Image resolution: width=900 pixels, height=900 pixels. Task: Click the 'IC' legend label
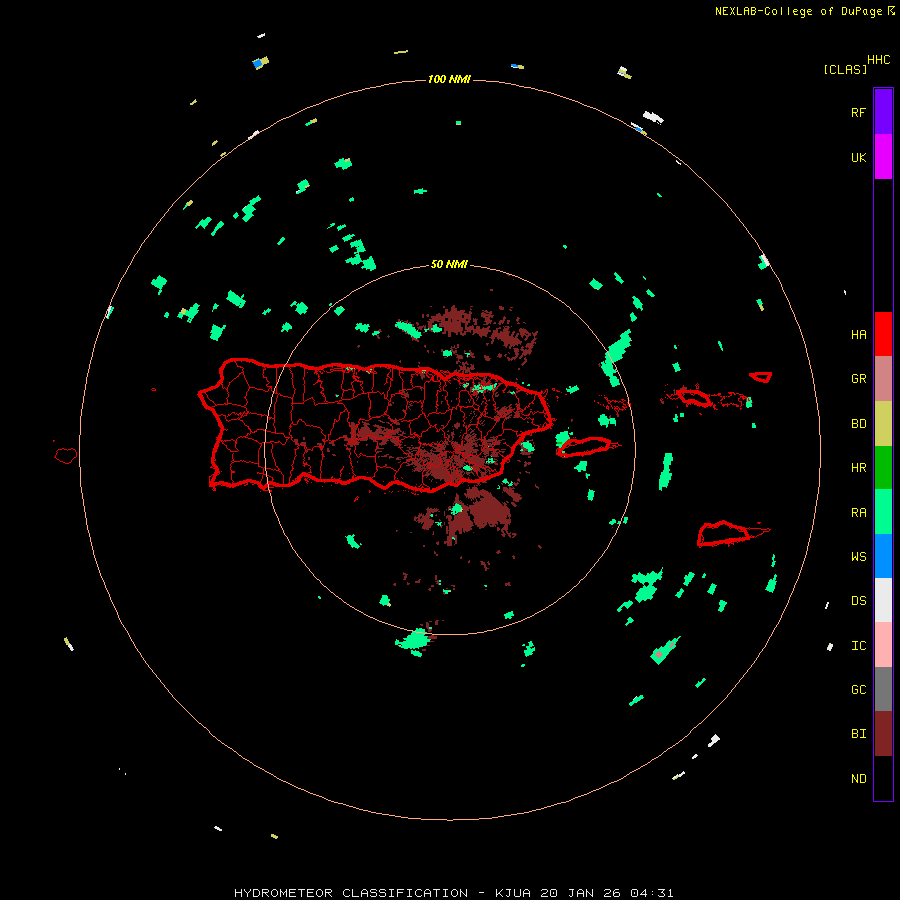point(858,646)
